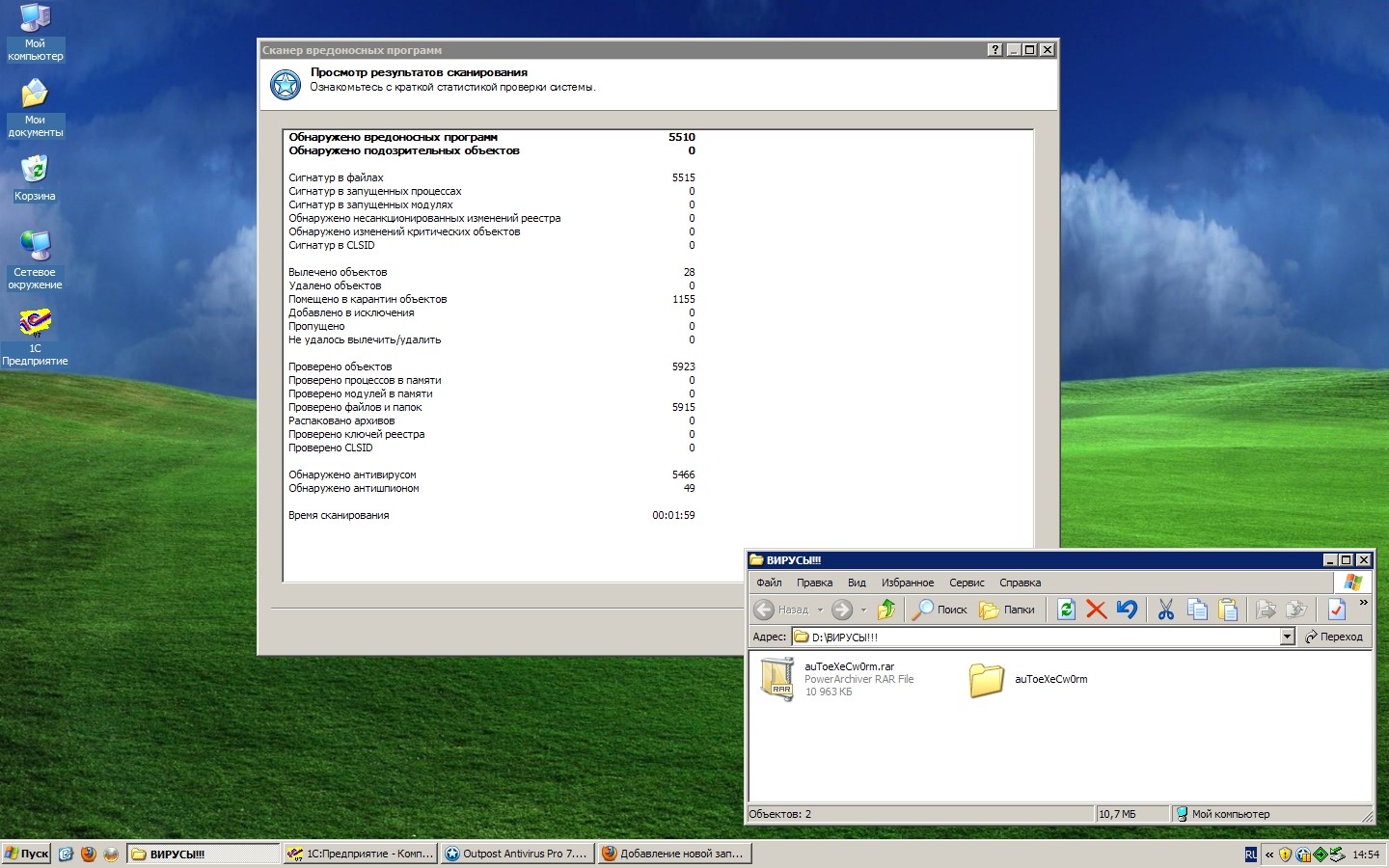Viewport: 1389px width, 868px height.
Task: Click the Пуск start button
Action: [x=27, y=854]
